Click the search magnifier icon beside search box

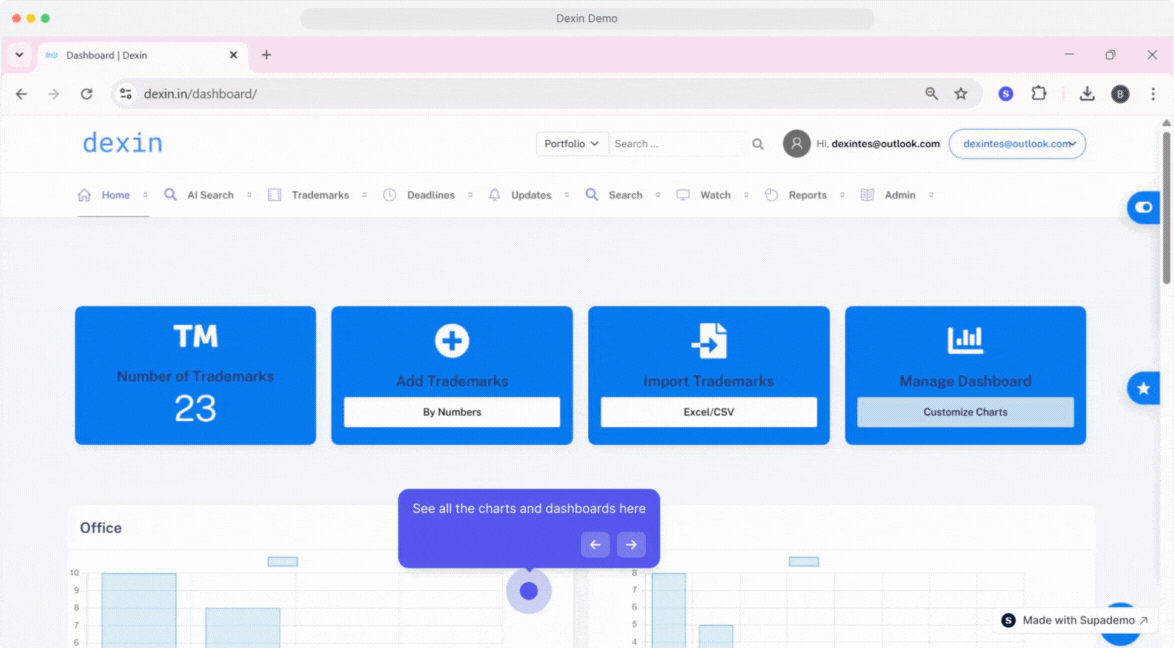(758, 144)
